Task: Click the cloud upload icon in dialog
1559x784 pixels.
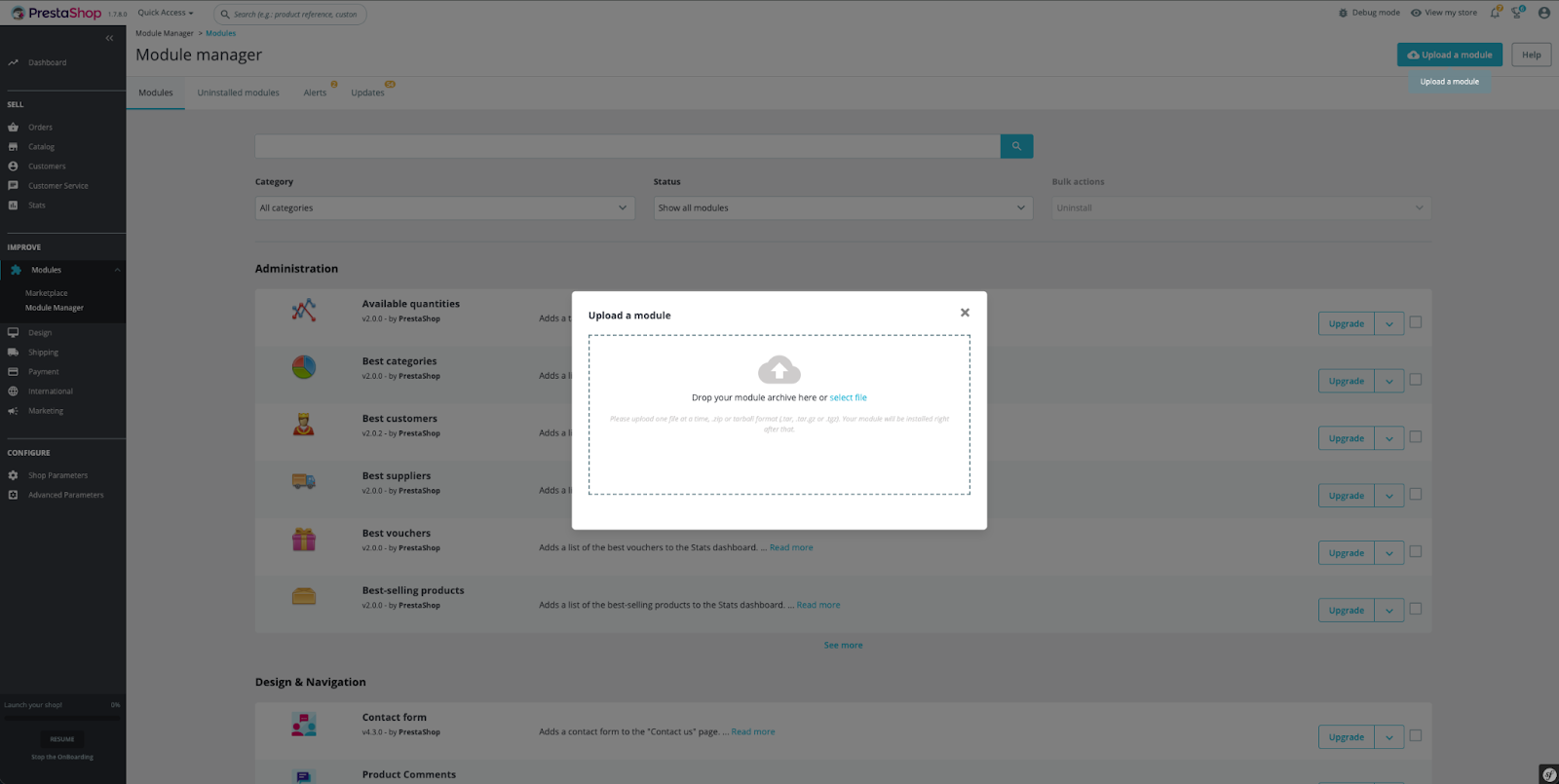Action: click(779, 370)
